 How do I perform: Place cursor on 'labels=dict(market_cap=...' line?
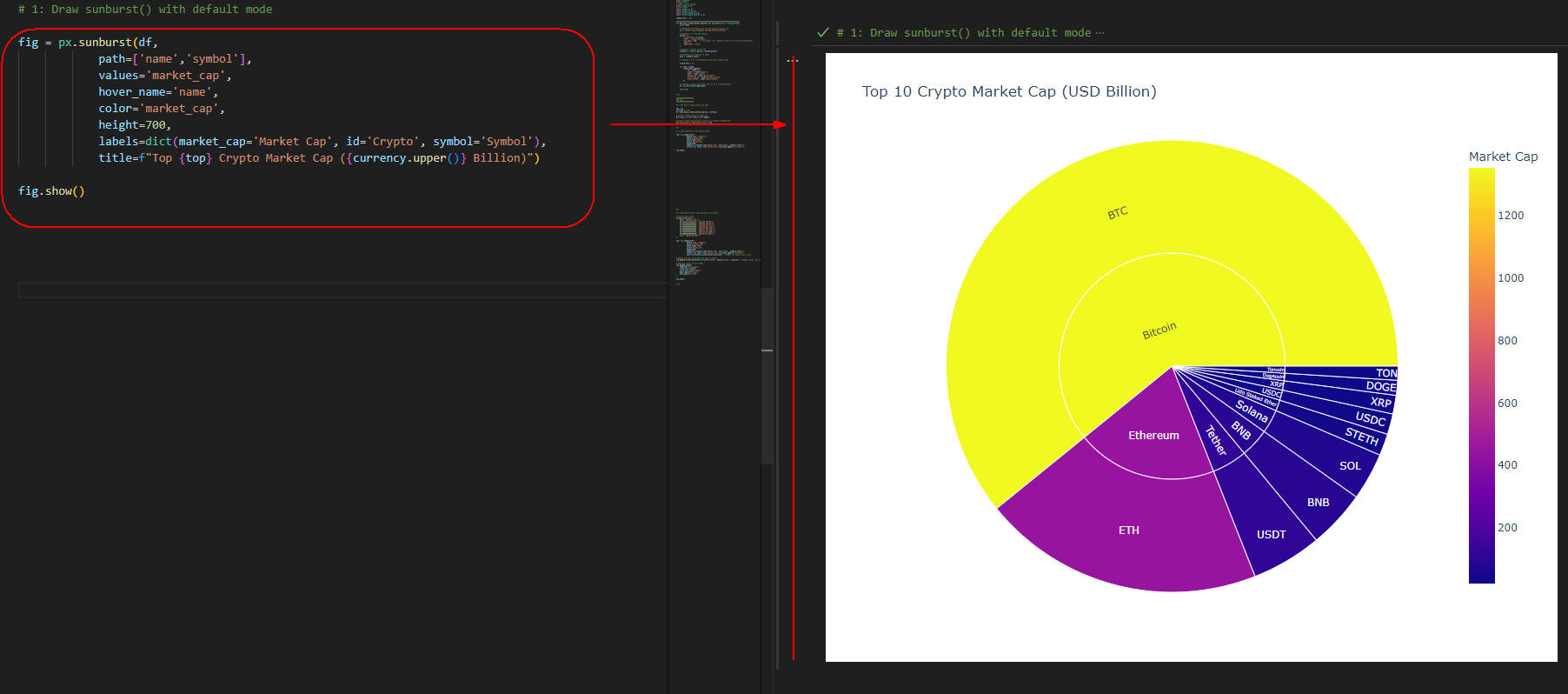click(x=322, y=142)
